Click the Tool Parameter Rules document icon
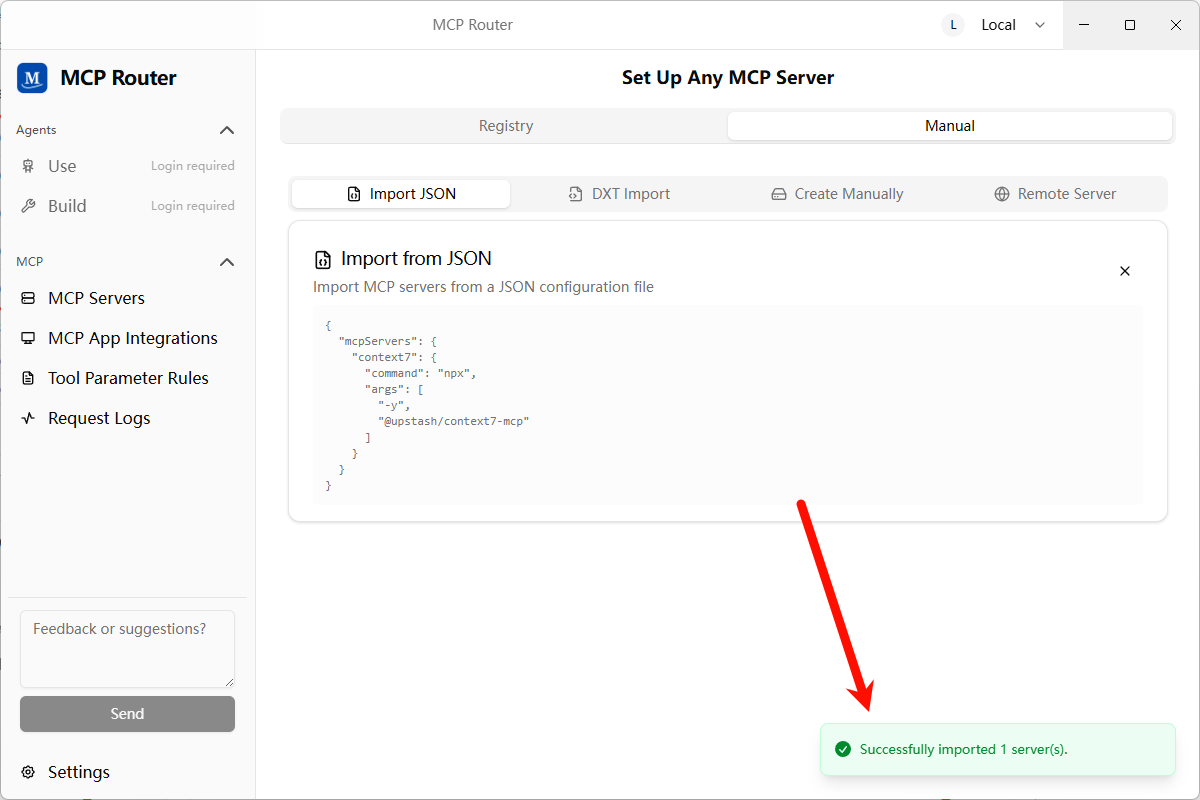This screenshot has width=1200, height=800. pyautogui.click(x=28, y=378)
